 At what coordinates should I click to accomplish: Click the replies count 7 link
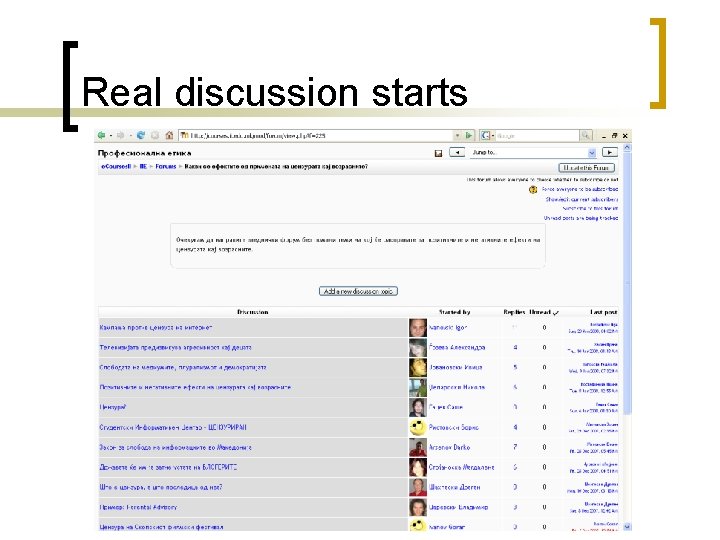[515, 447]
